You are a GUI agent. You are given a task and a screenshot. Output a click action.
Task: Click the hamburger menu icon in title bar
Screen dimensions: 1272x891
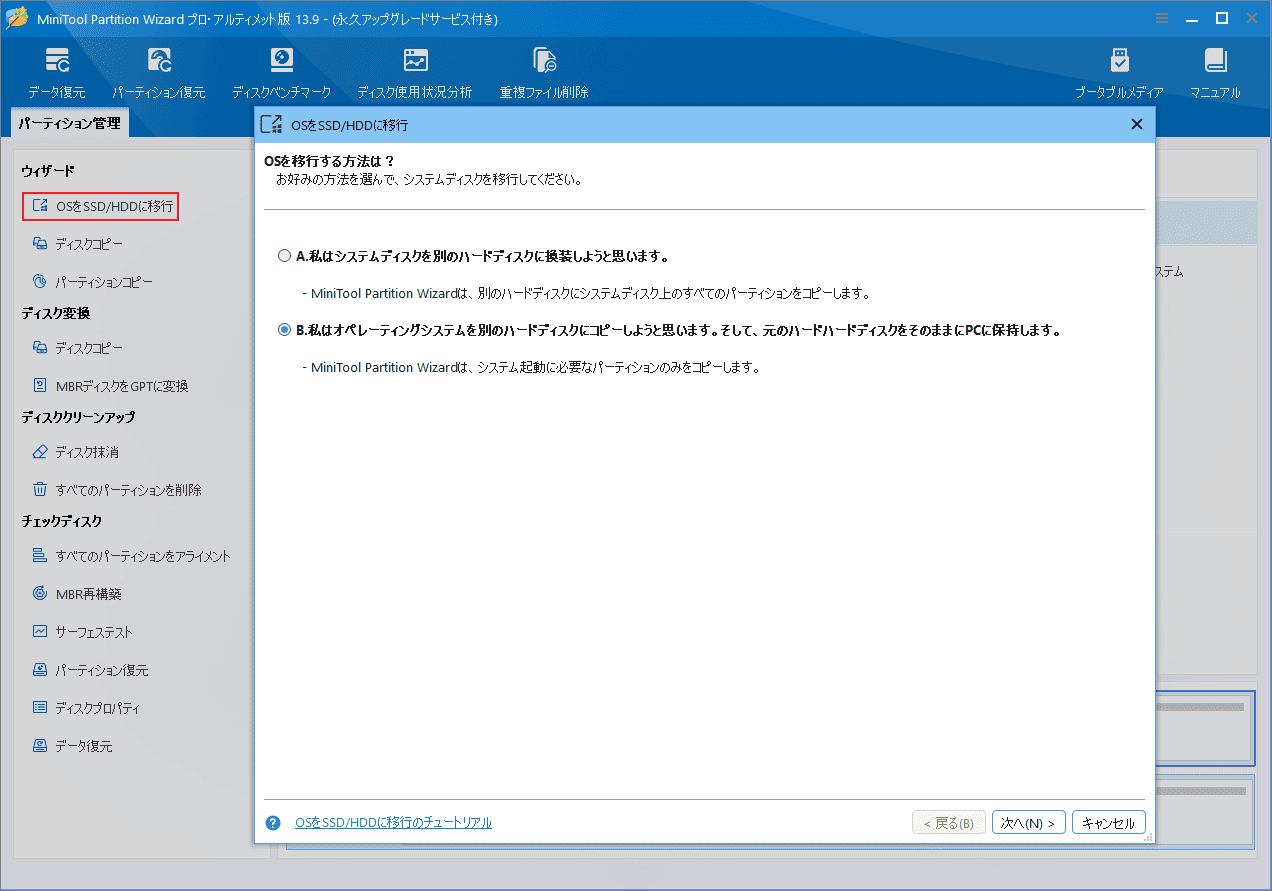coord(1161,18)
